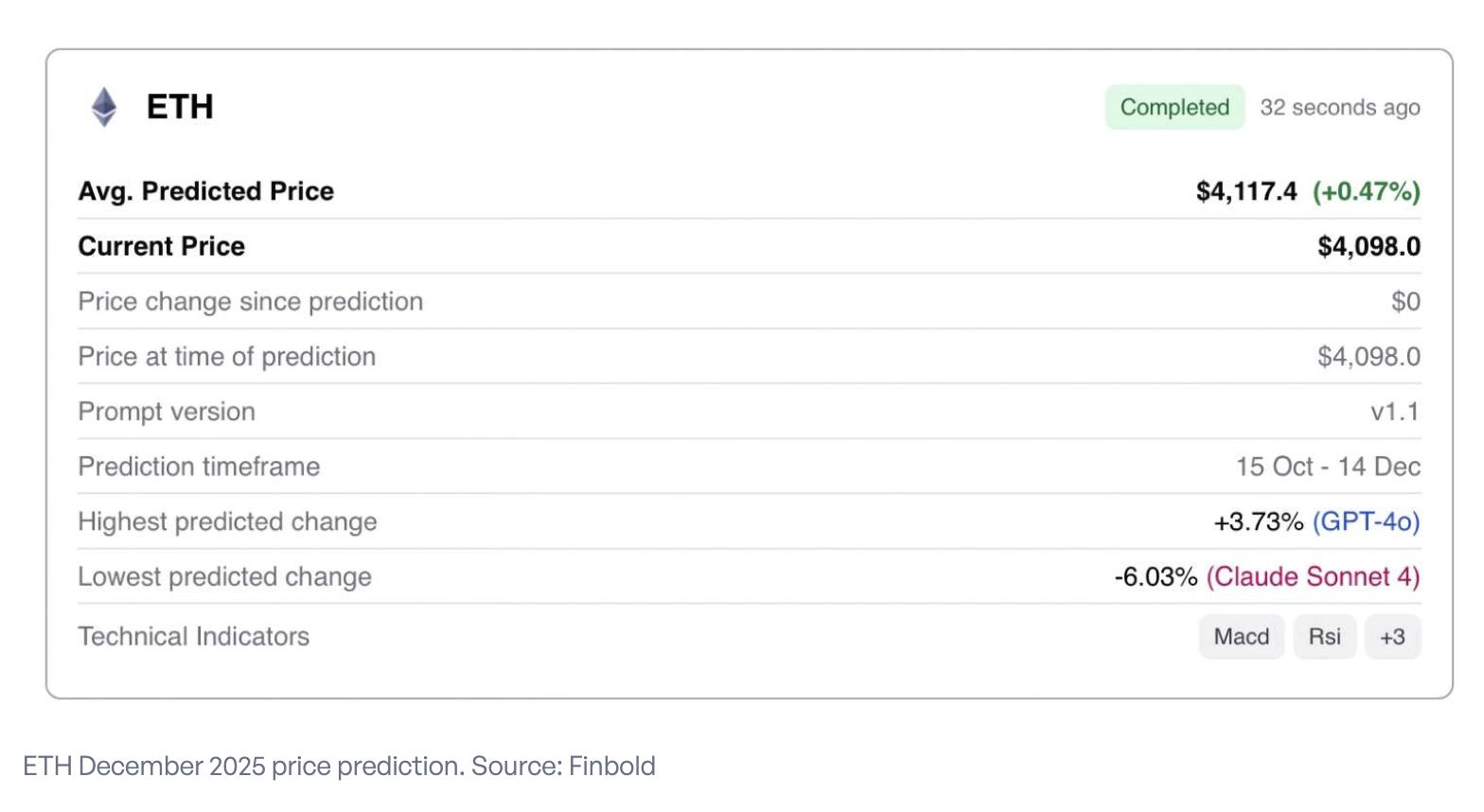
Task: Expand the +3 more indicators chip
Action: pyautogui.click(x=1392, y=637)
